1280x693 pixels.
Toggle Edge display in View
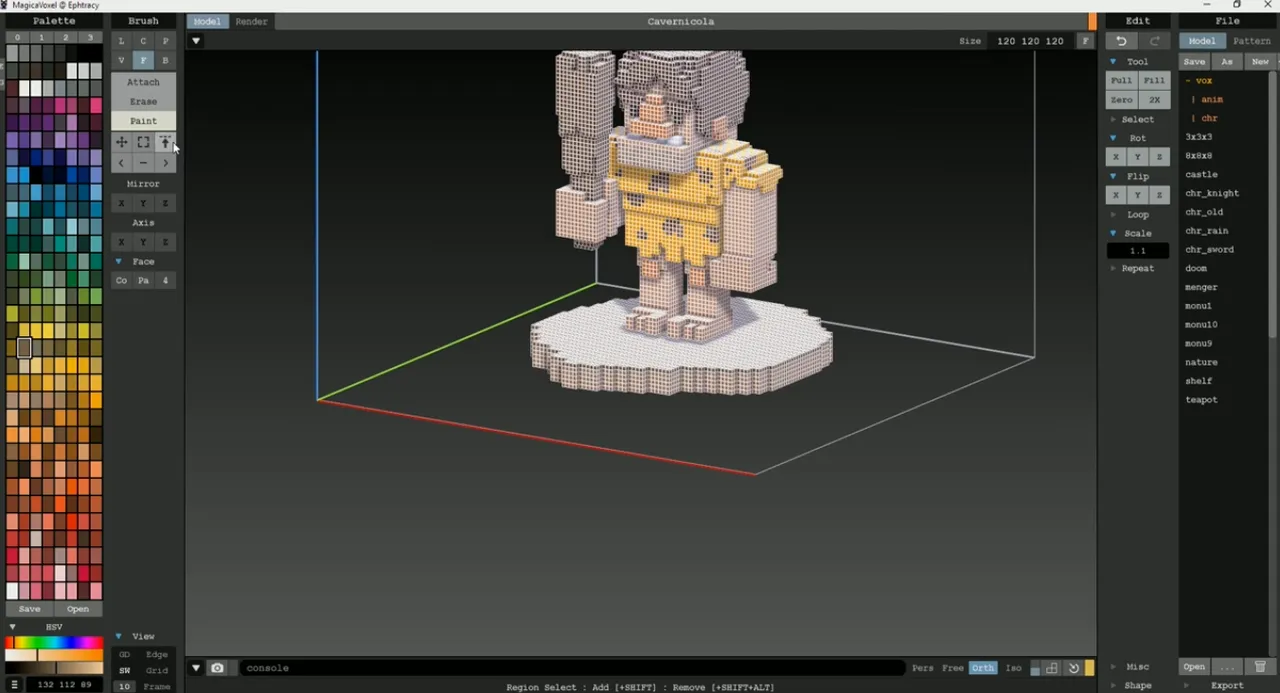point(157,655)
